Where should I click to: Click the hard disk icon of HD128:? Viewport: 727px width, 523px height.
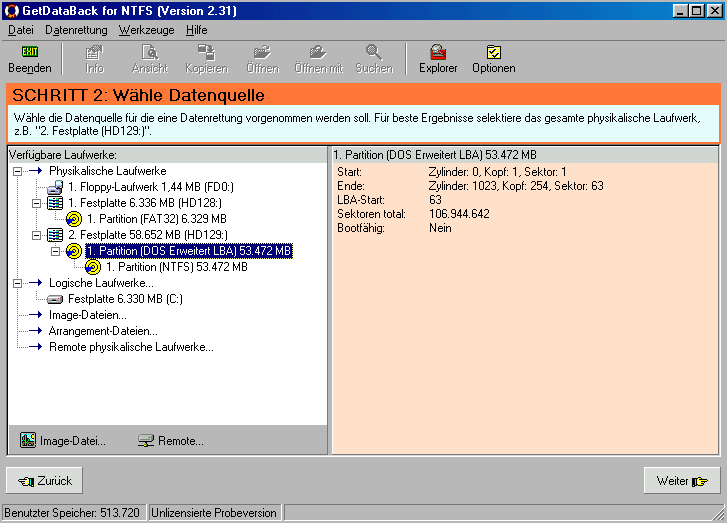click(55, 203)
